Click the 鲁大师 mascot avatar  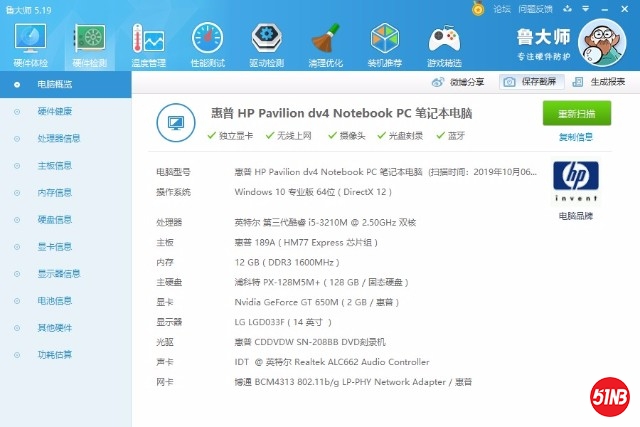603,44
